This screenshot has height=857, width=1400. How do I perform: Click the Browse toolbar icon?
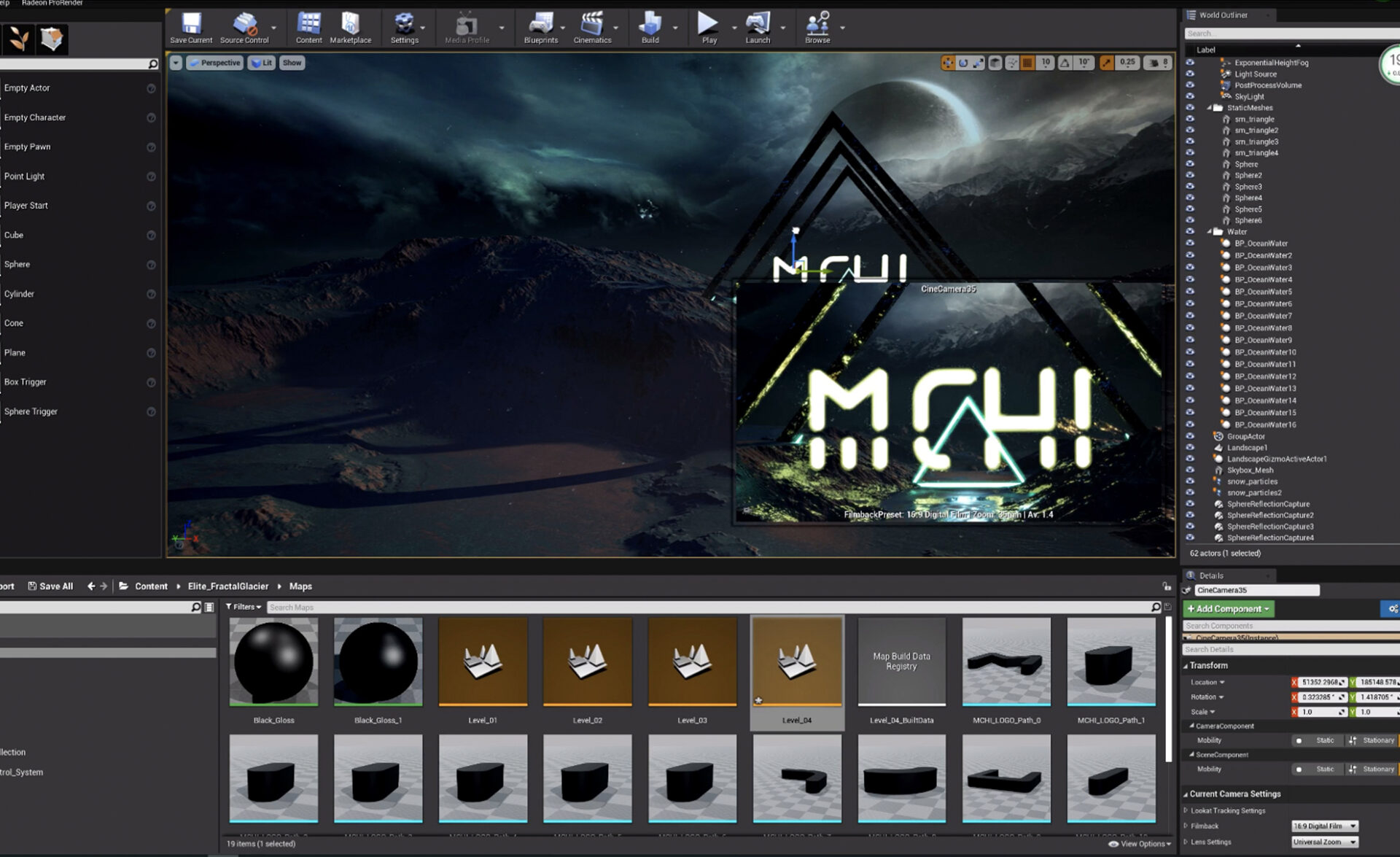coord(817,28)
